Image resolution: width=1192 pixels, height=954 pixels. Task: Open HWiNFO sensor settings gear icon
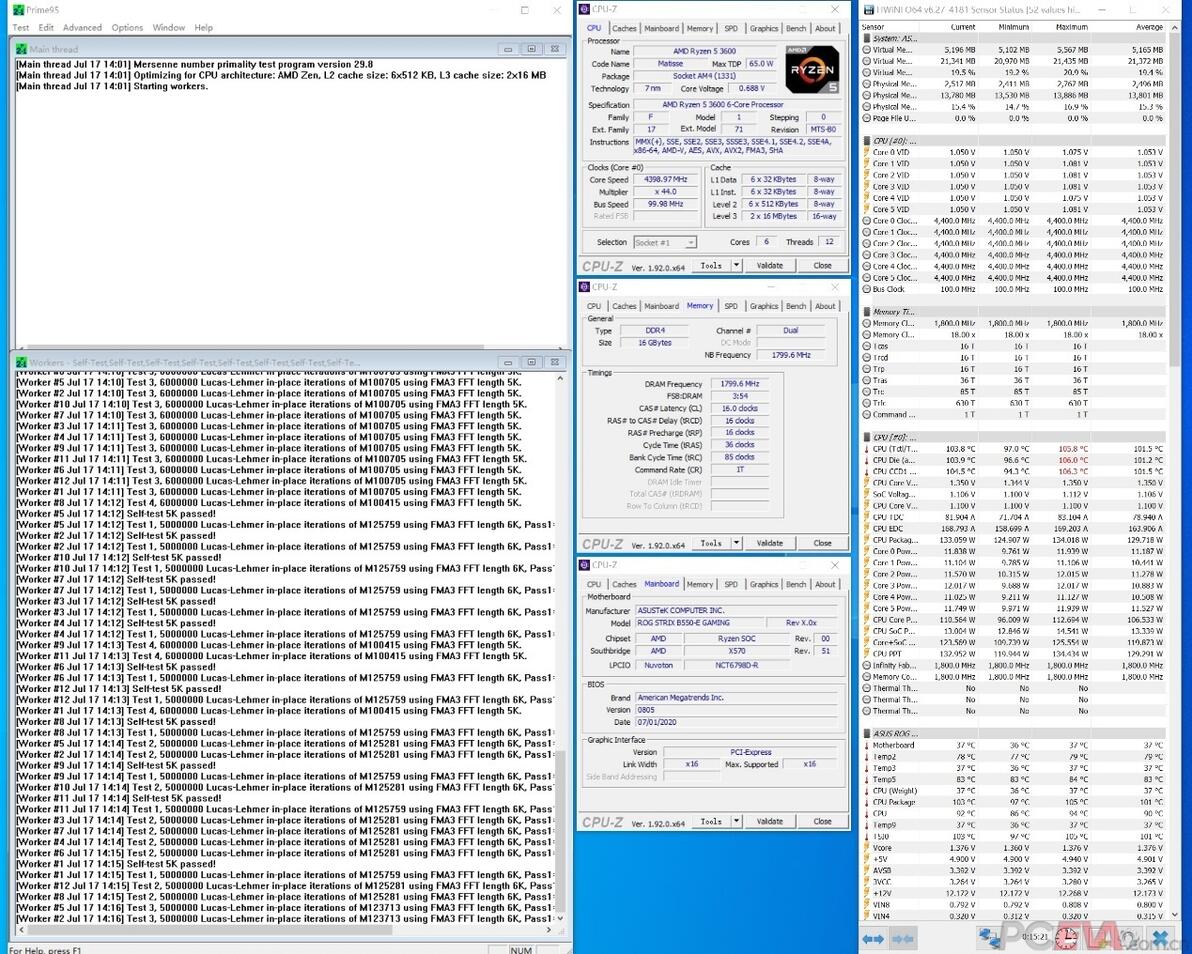[x=1130, y=938]
